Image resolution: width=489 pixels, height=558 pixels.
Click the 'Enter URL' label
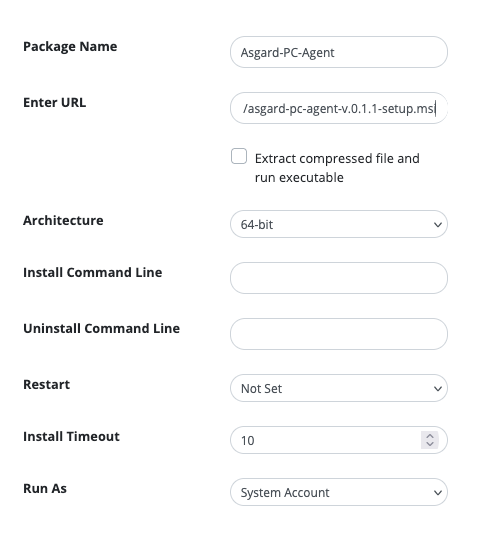click(54, 102)
